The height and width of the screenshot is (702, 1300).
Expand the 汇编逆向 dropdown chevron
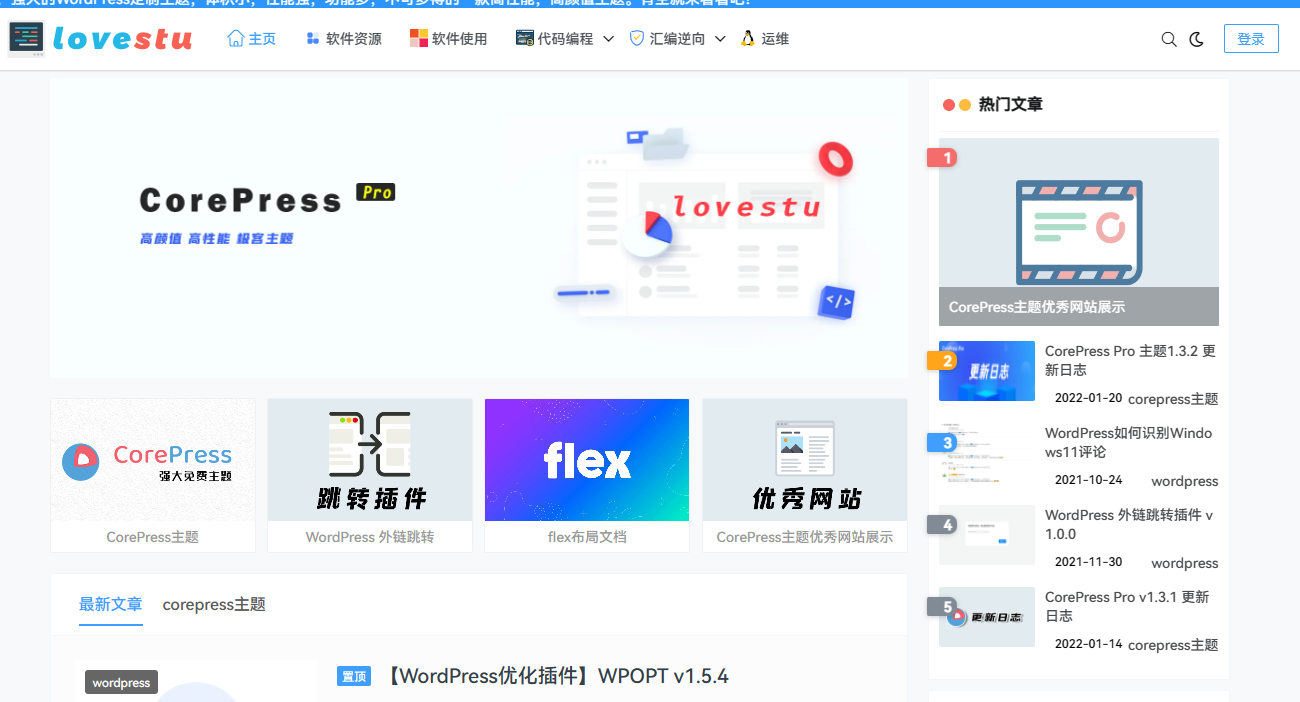[x=720, y=40]
